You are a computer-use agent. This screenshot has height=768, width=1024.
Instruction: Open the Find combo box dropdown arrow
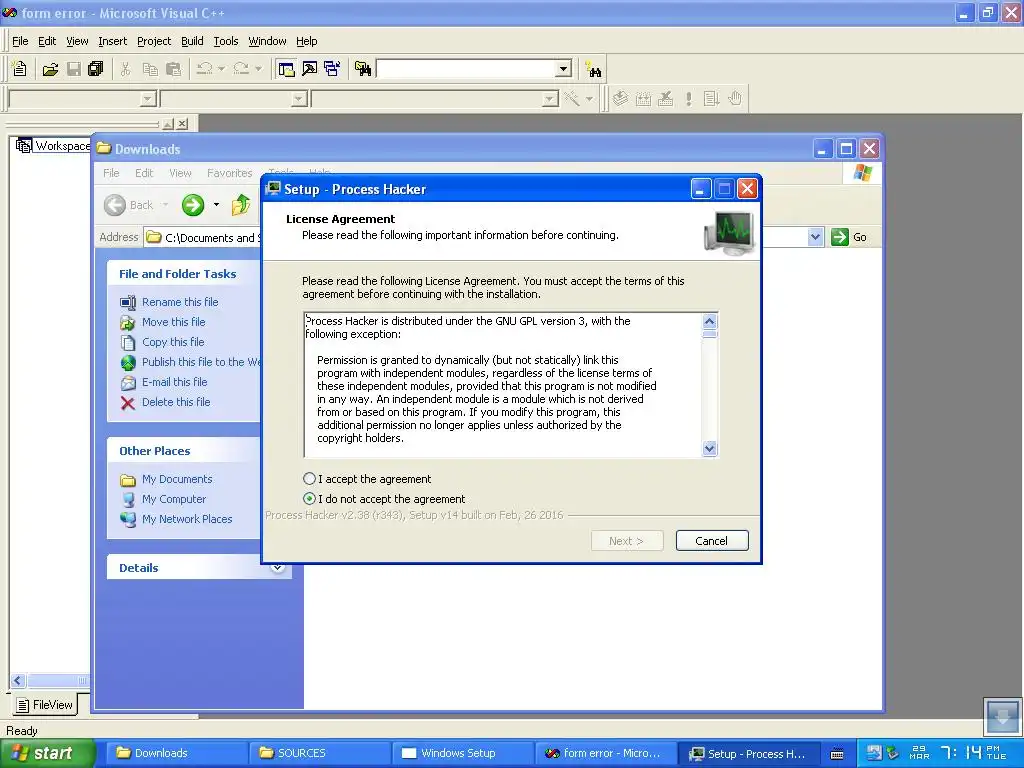(564, 69)
